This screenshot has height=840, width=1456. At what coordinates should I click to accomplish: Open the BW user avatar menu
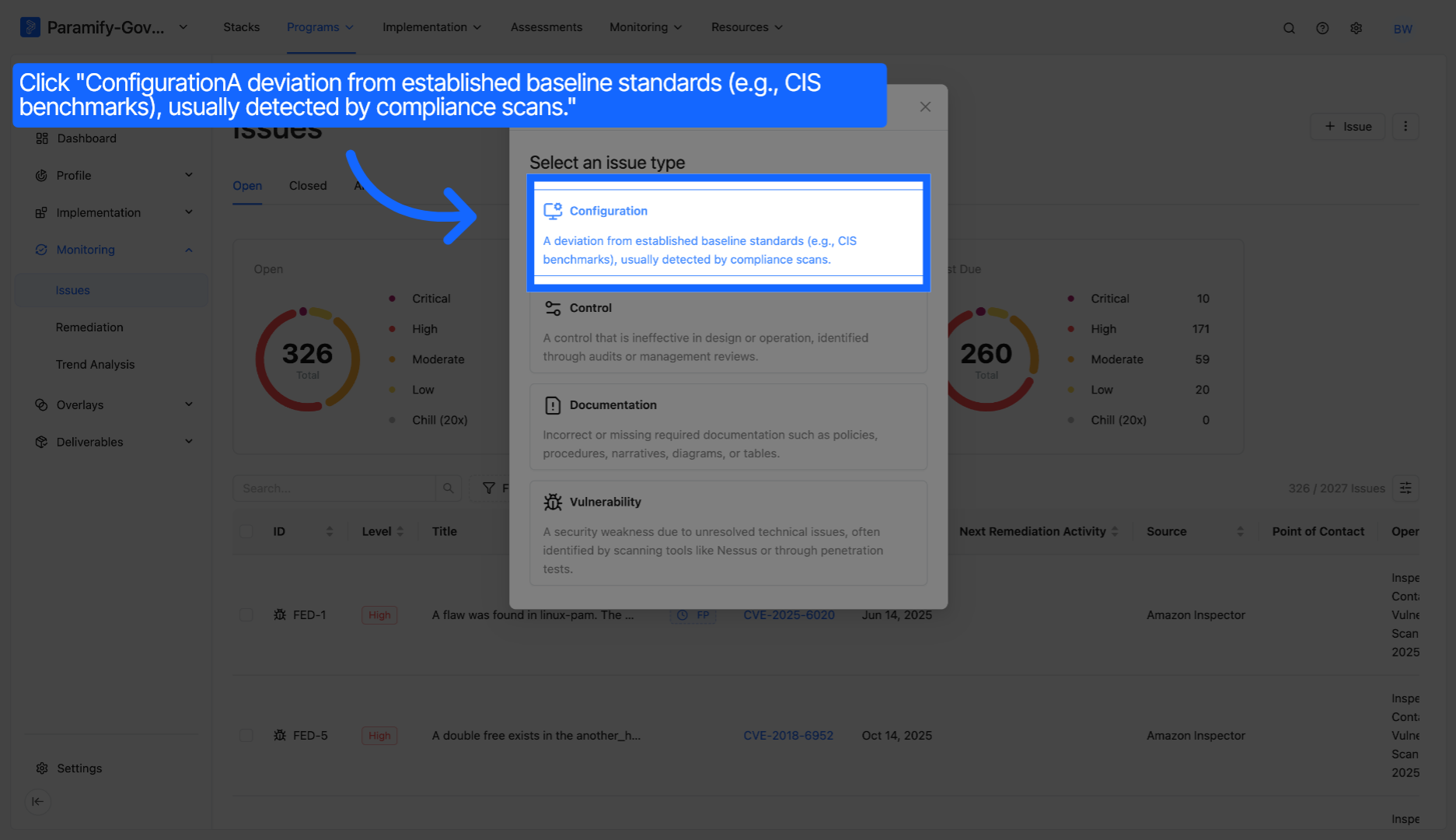point(1403,29)
